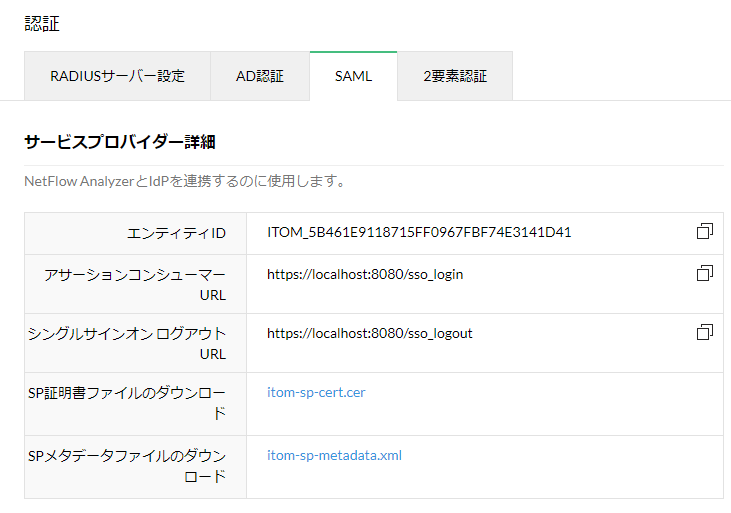Click the https://localhost:8080/sso_logout URL text

click(x=369, y=333)
